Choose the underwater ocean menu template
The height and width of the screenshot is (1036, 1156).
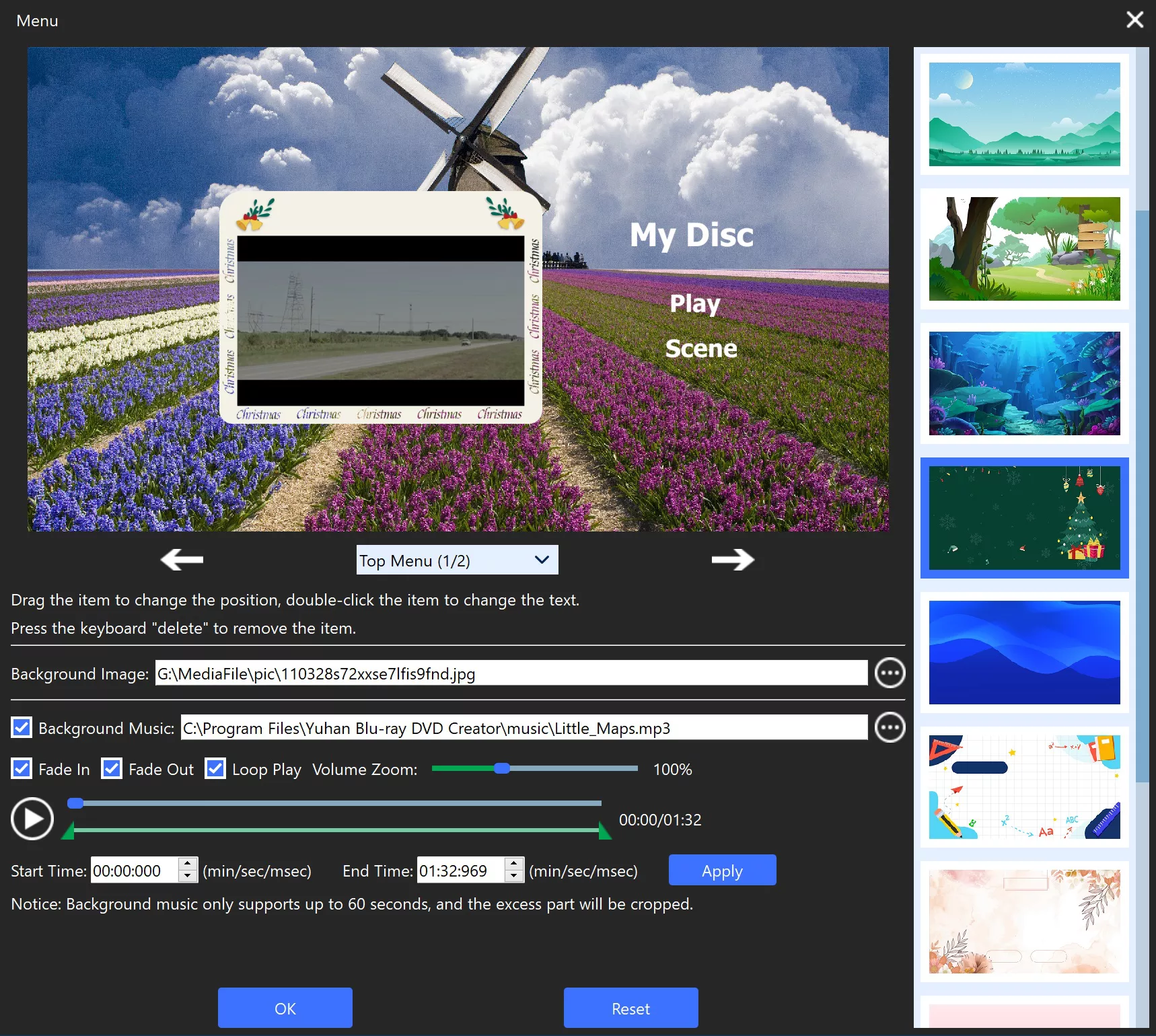[x=1024, y=383]
